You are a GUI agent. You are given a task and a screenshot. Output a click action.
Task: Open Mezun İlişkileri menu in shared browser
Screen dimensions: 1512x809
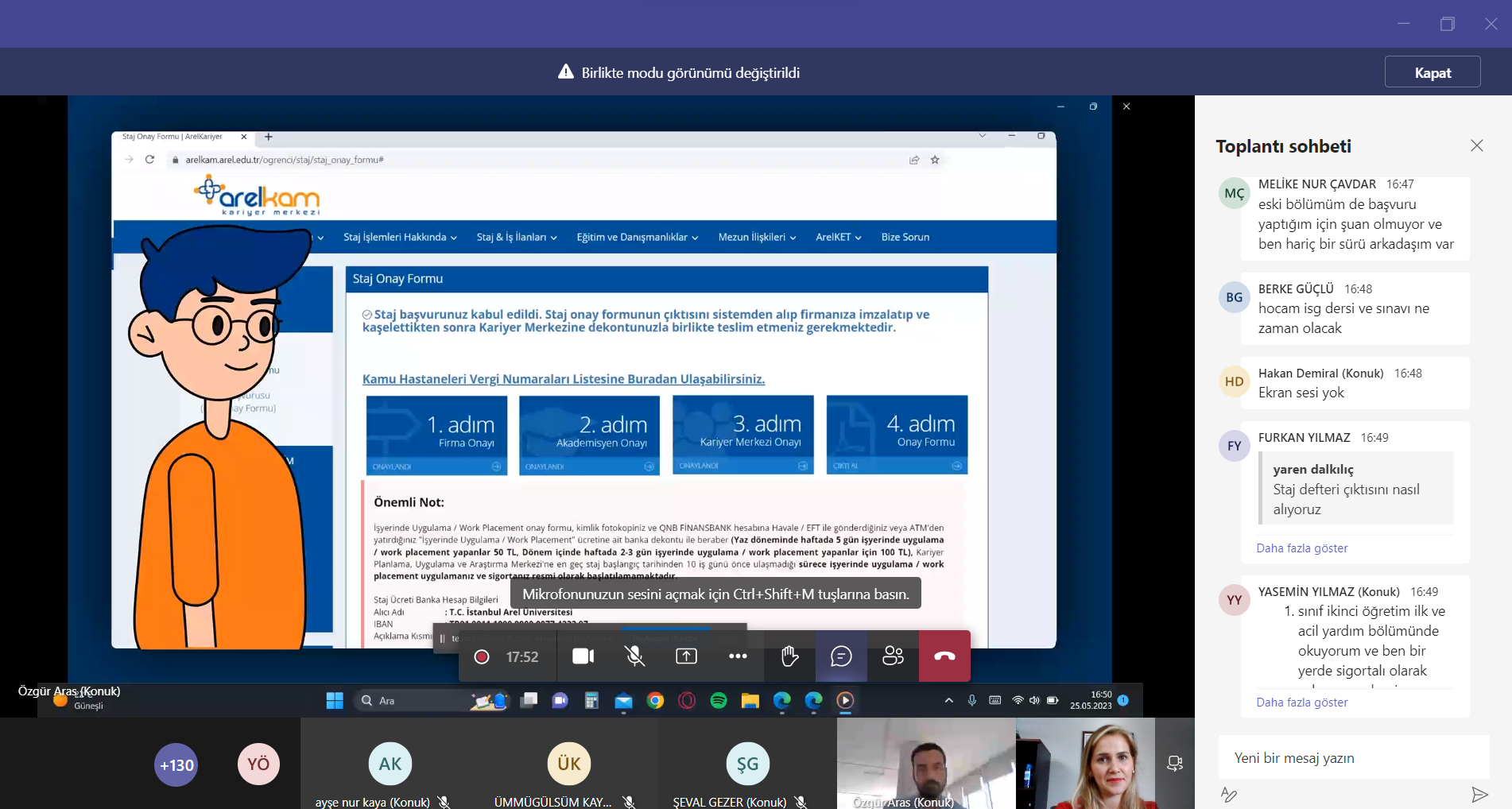click(757, 237)
